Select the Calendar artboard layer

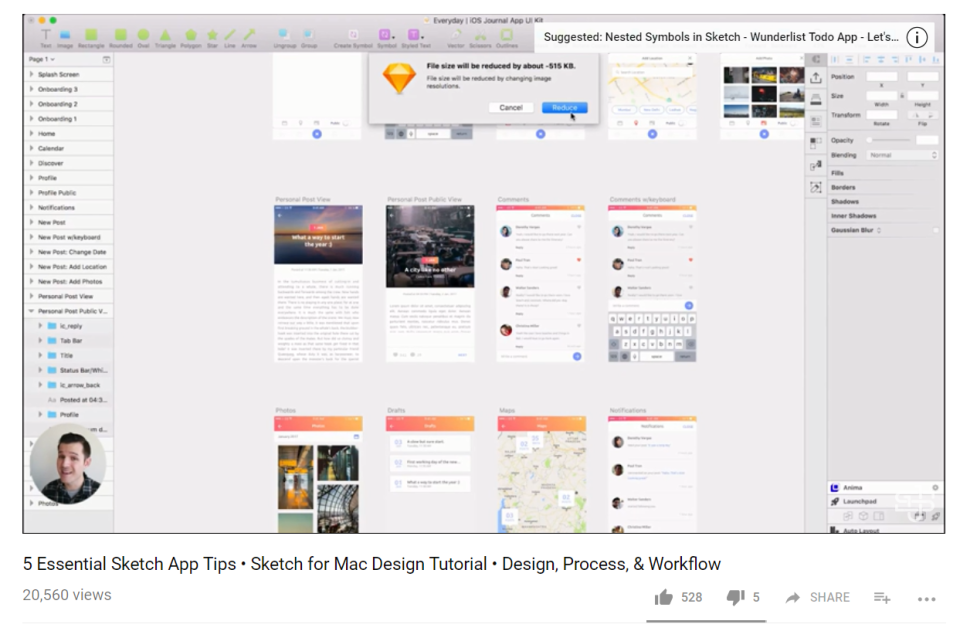(69, 148)
